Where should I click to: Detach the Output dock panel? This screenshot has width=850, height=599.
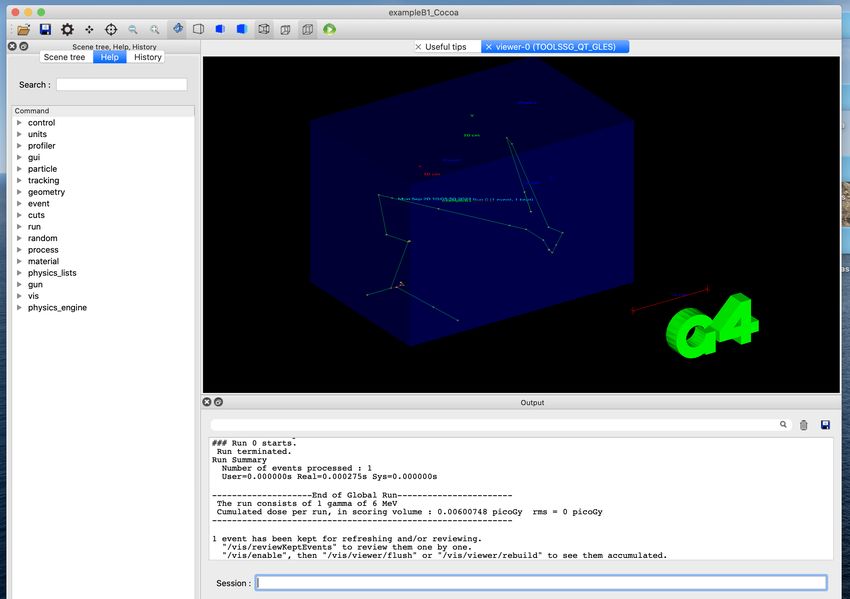pyautogui.click(x=218, y=402)
